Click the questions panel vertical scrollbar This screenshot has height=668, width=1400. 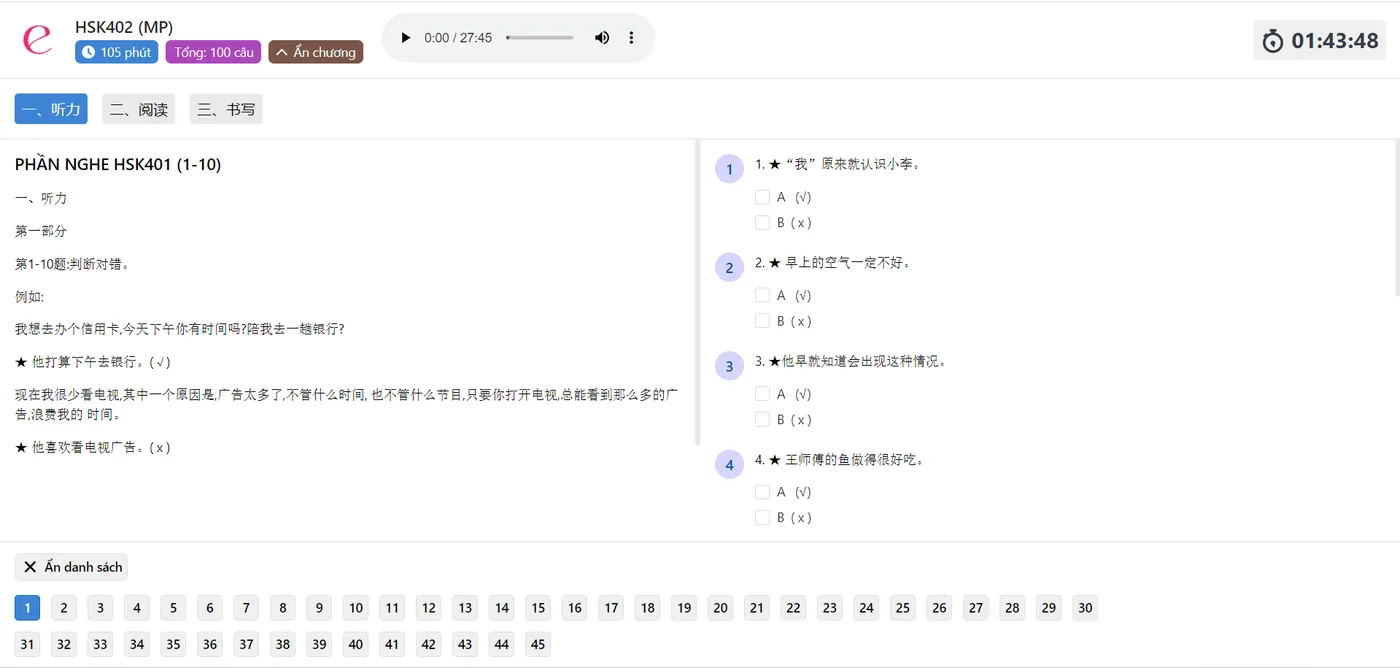pos(1396,218)
